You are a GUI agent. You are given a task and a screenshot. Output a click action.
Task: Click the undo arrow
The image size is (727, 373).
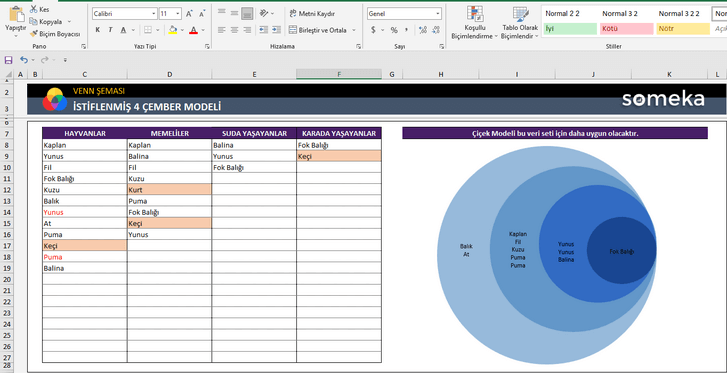click(x=23, y=60)
